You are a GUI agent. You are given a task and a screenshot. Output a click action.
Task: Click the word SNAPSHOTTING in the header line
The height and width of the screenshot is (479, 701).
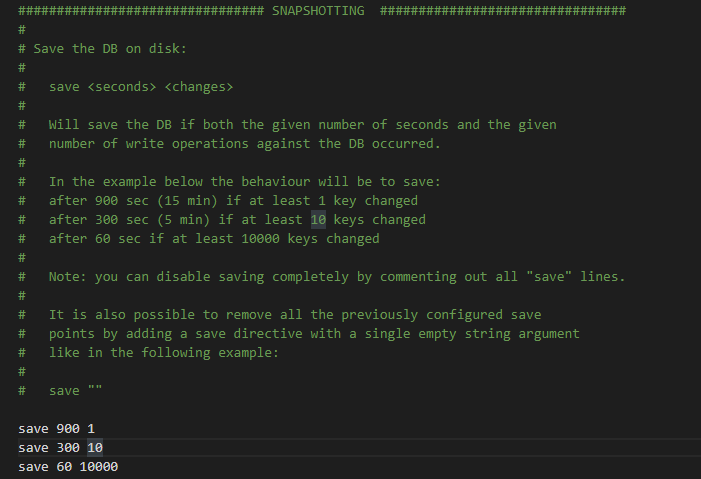click(318, 11)
